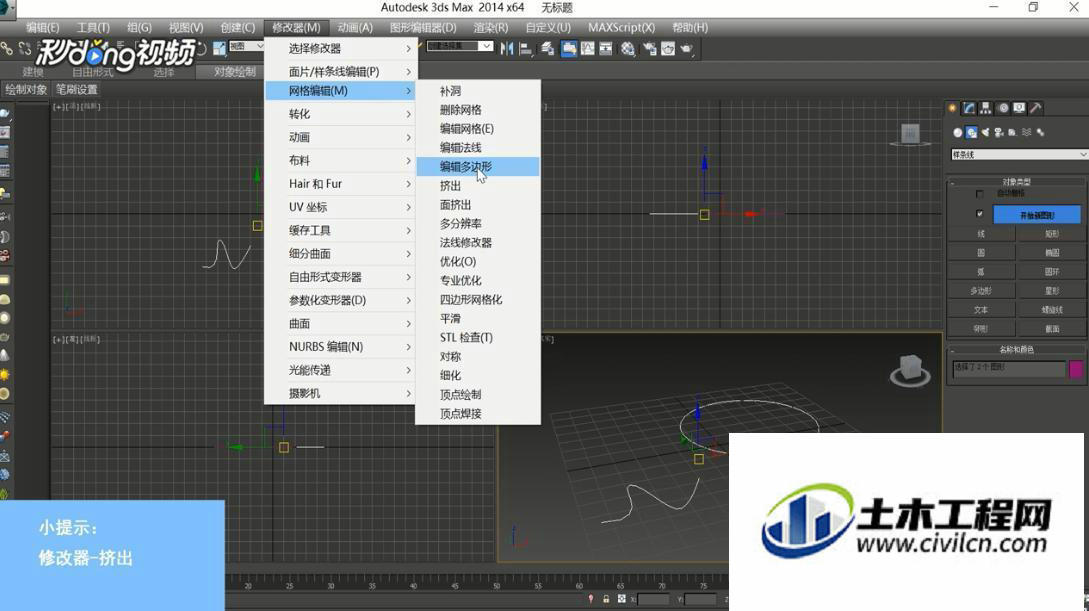Toggle the AutoGrid checkbox
1089x611 pixels.
pyautogui.click(x=979, y=194)
